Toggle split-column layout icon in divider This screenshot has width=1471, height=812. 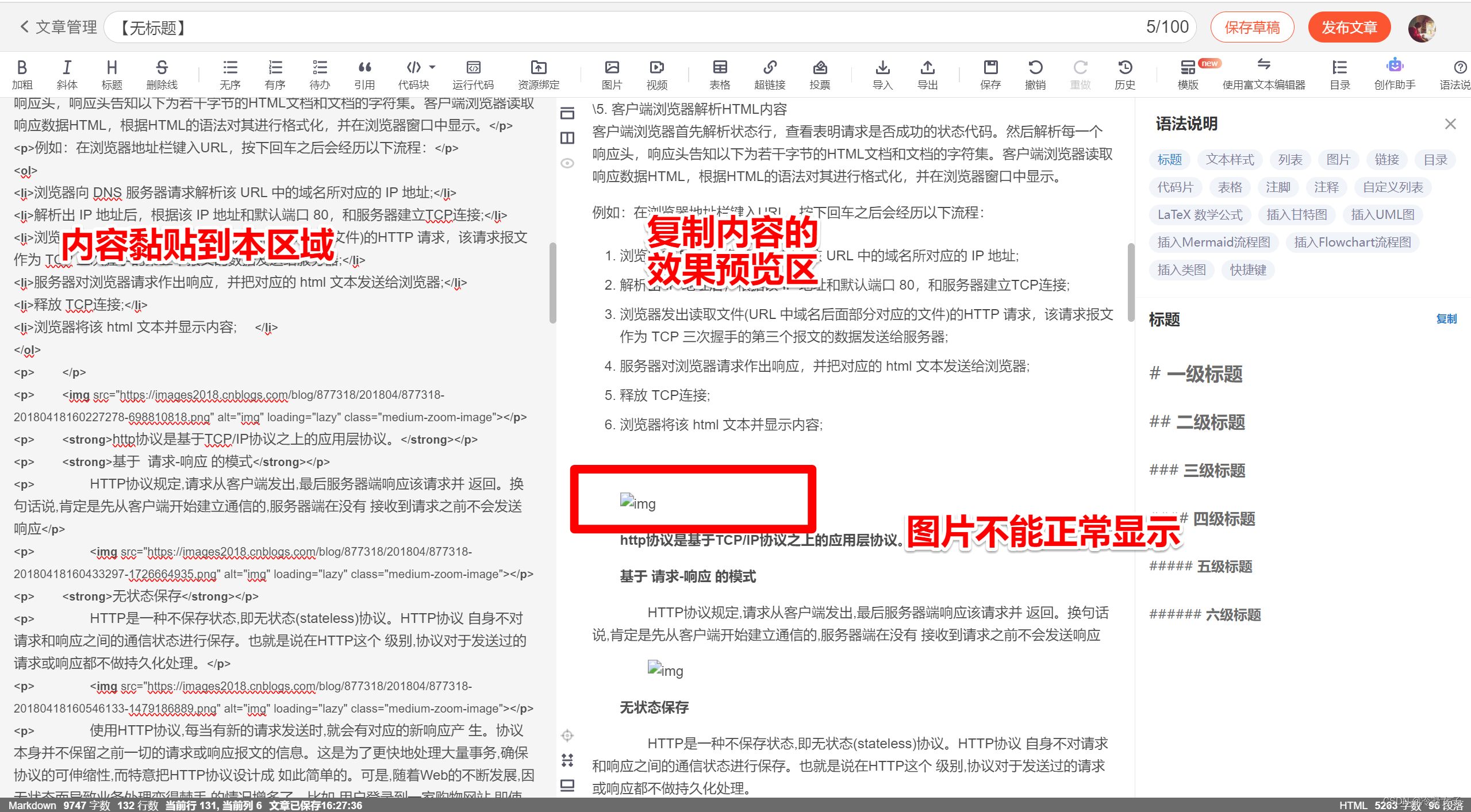pyautogui.click(x=567, y=138)
